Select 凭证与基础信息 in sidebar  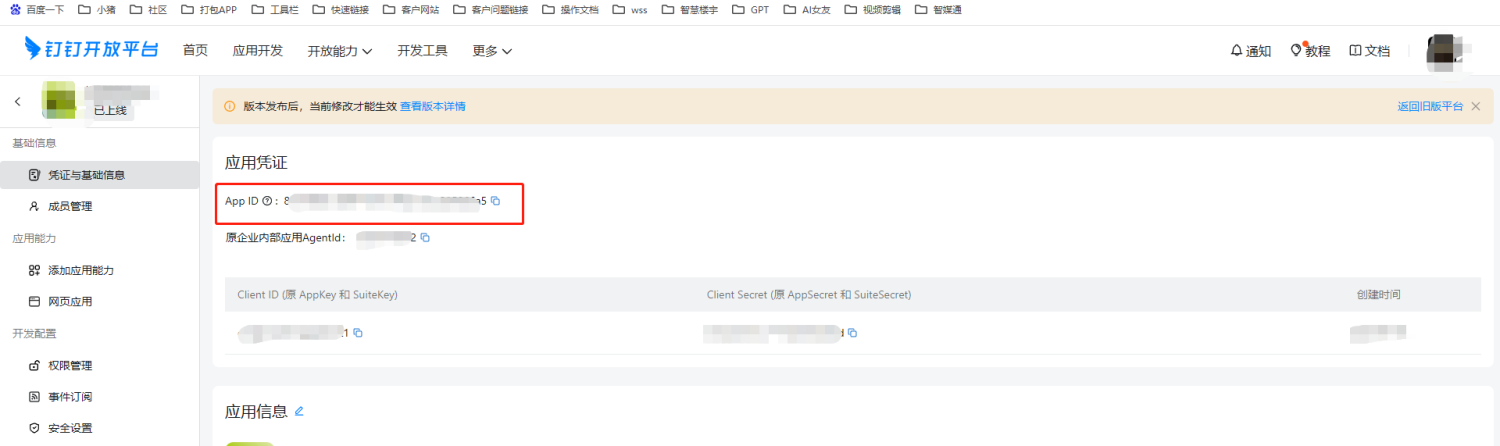coord(99,175)
